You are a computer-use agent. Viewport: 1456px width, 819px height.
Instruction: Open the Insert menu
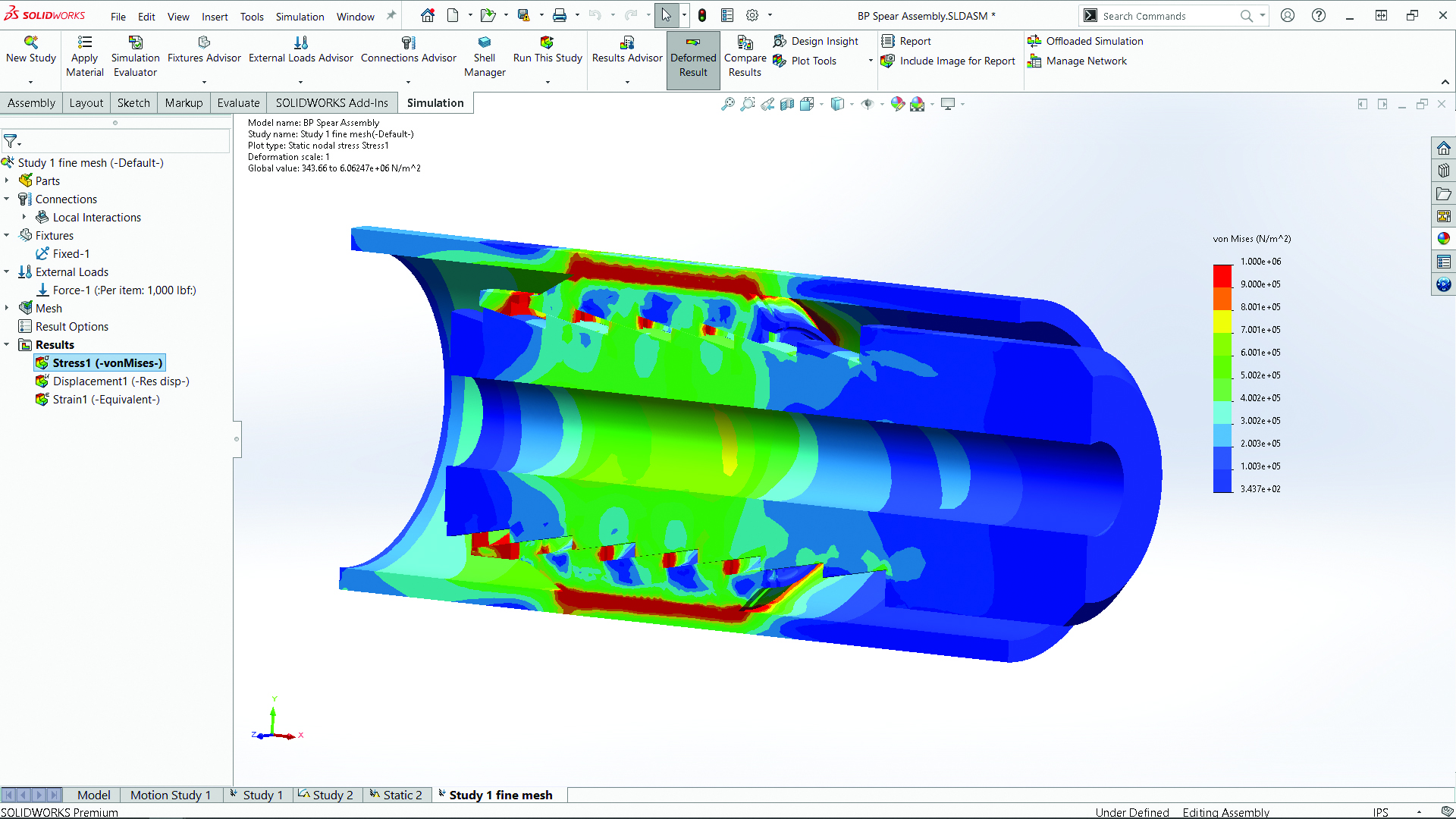pyautogui.click(x=215, y=17)
